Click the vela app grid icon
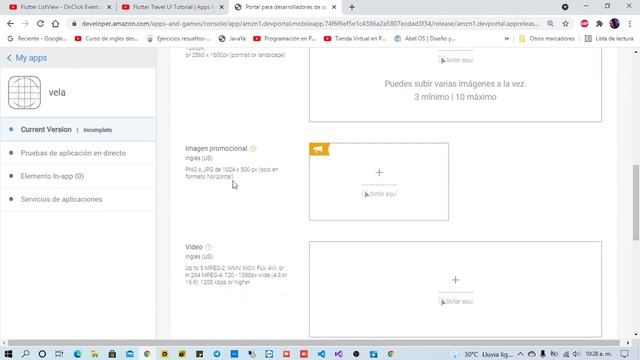The height and width of the screenshot is (360, 640). (24, 92)
